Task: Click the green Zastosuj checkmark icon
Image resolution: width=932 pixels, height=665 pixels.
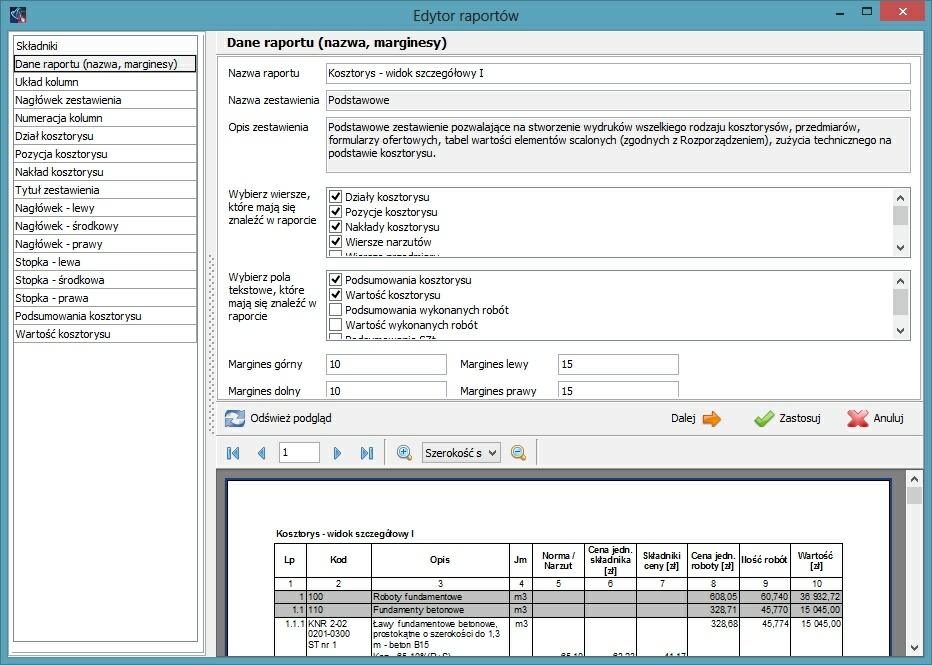Action: pyautogui.click(x=764, y=419)
